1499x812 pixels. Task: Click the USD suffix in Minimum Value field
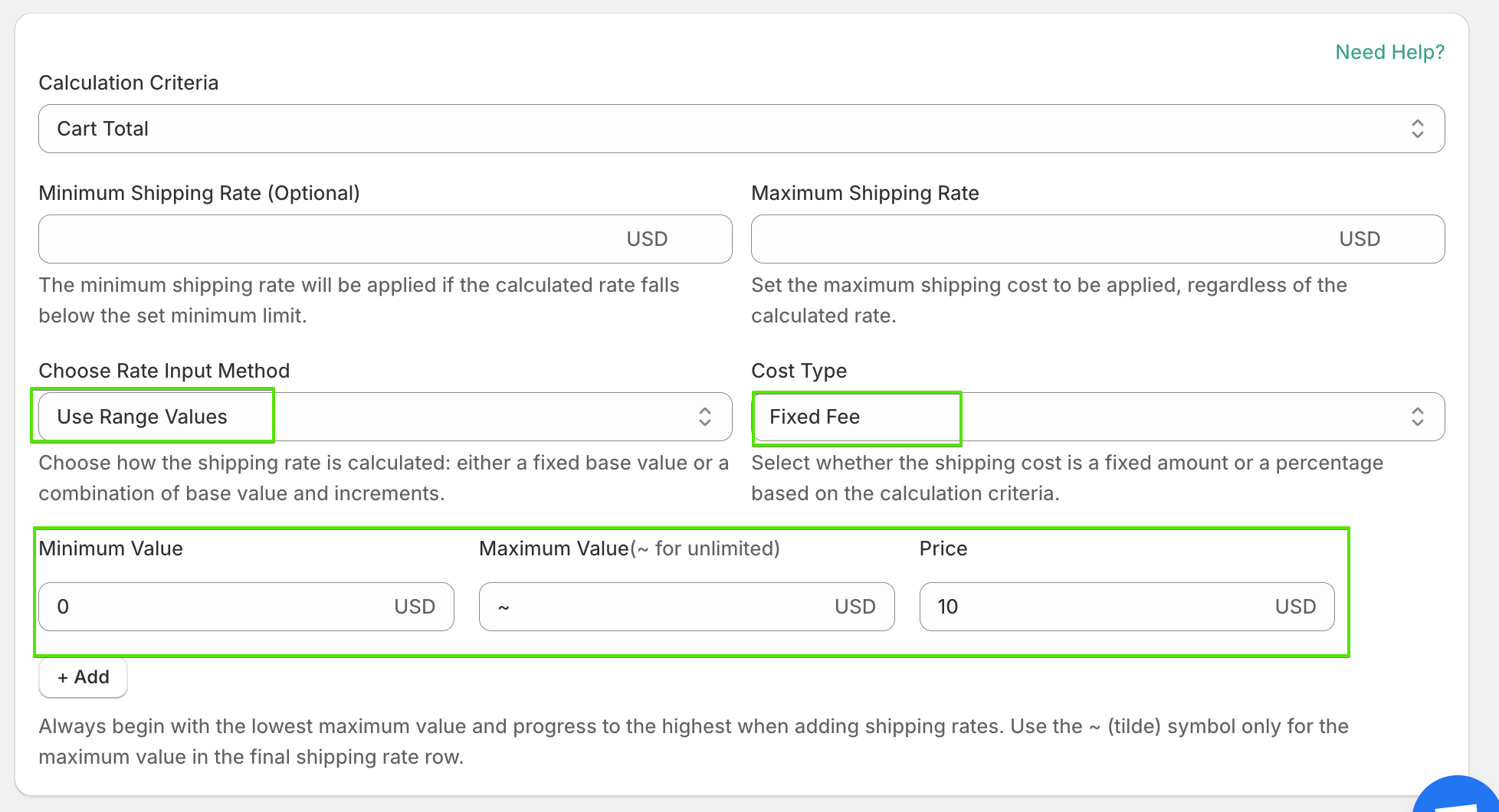[415, 607]
